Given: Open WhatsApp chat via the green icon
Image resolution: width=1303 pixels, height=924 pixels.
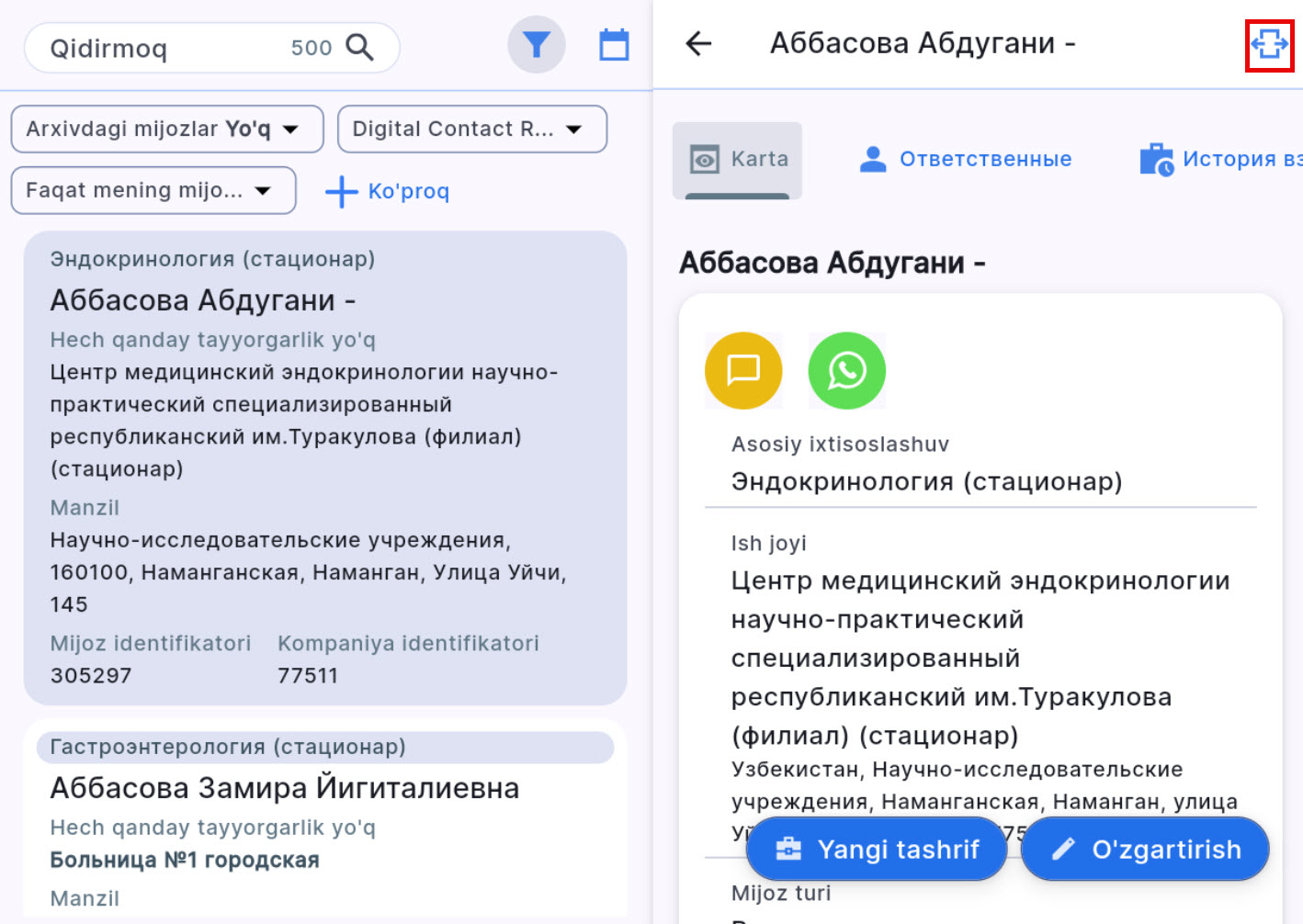Looking at the screenshot, I should click(x=846, y=370).
